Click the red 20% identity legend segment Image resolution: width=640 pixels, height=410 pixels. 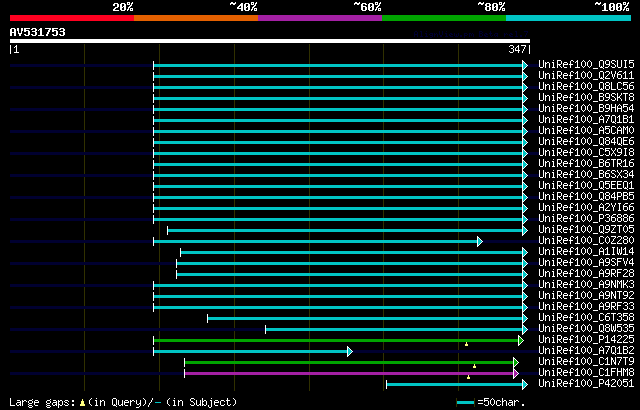(72, 18)
